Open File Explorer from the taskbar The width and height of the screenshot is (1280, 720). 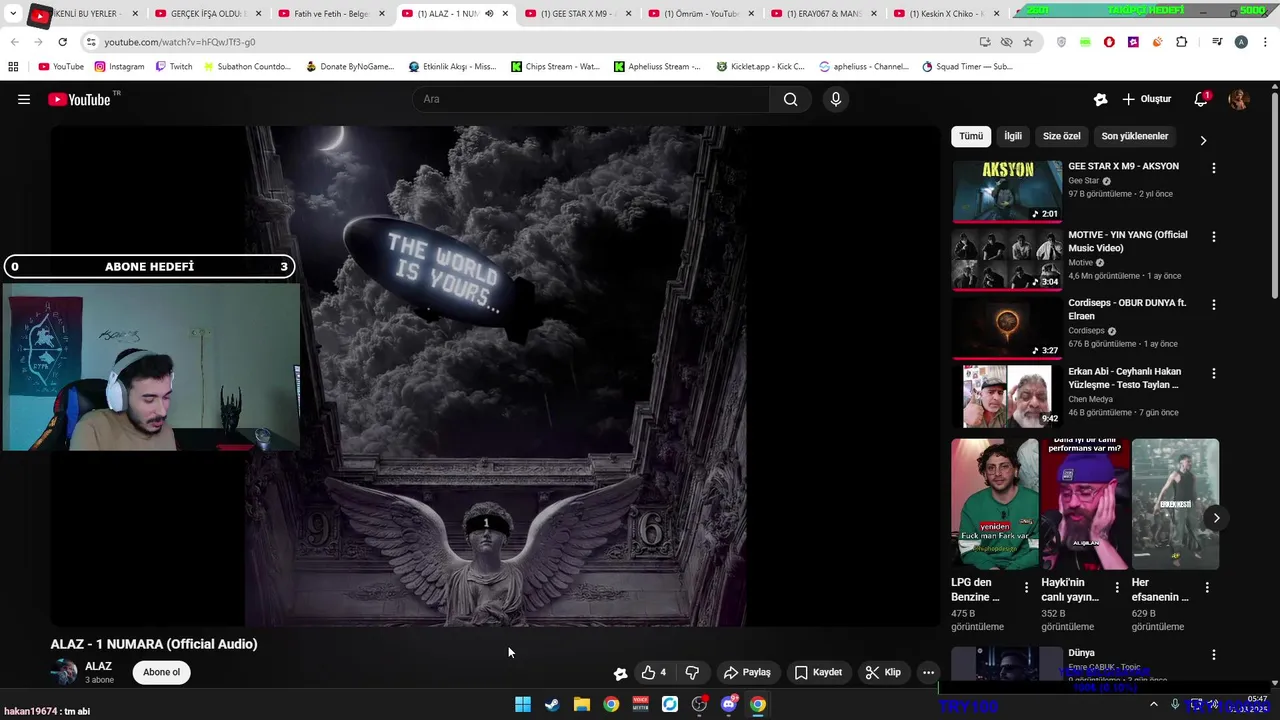pos(581,704)
